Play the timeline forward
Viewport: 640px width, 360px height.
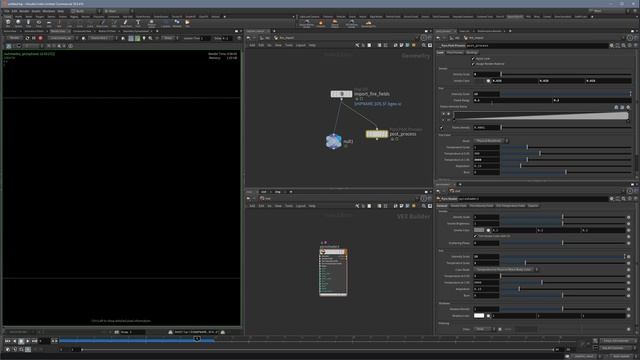[x=28, y=341]
